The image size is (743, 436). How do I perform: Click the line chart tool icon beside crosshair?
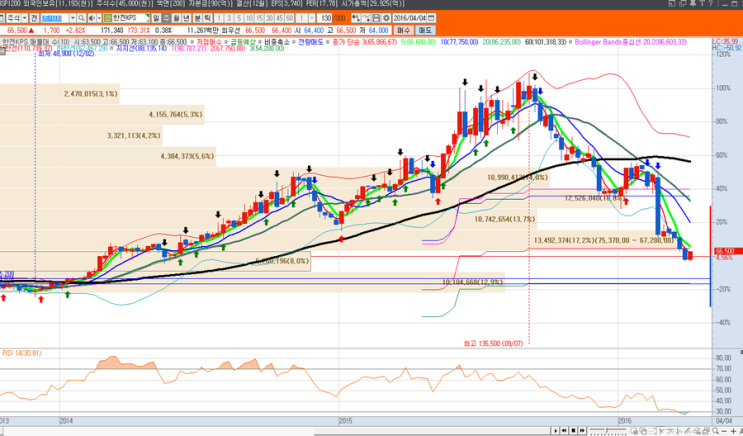[x=366, y=18]
